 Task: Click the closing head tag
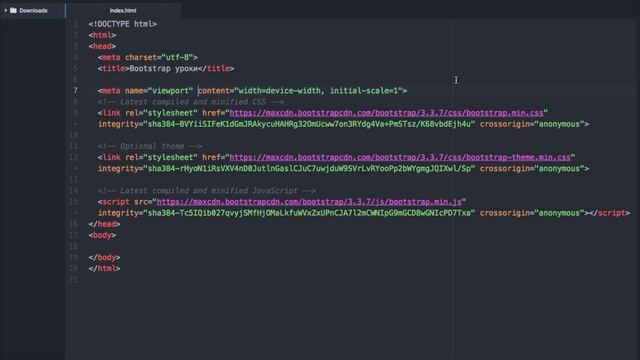[x=104, y=224]
